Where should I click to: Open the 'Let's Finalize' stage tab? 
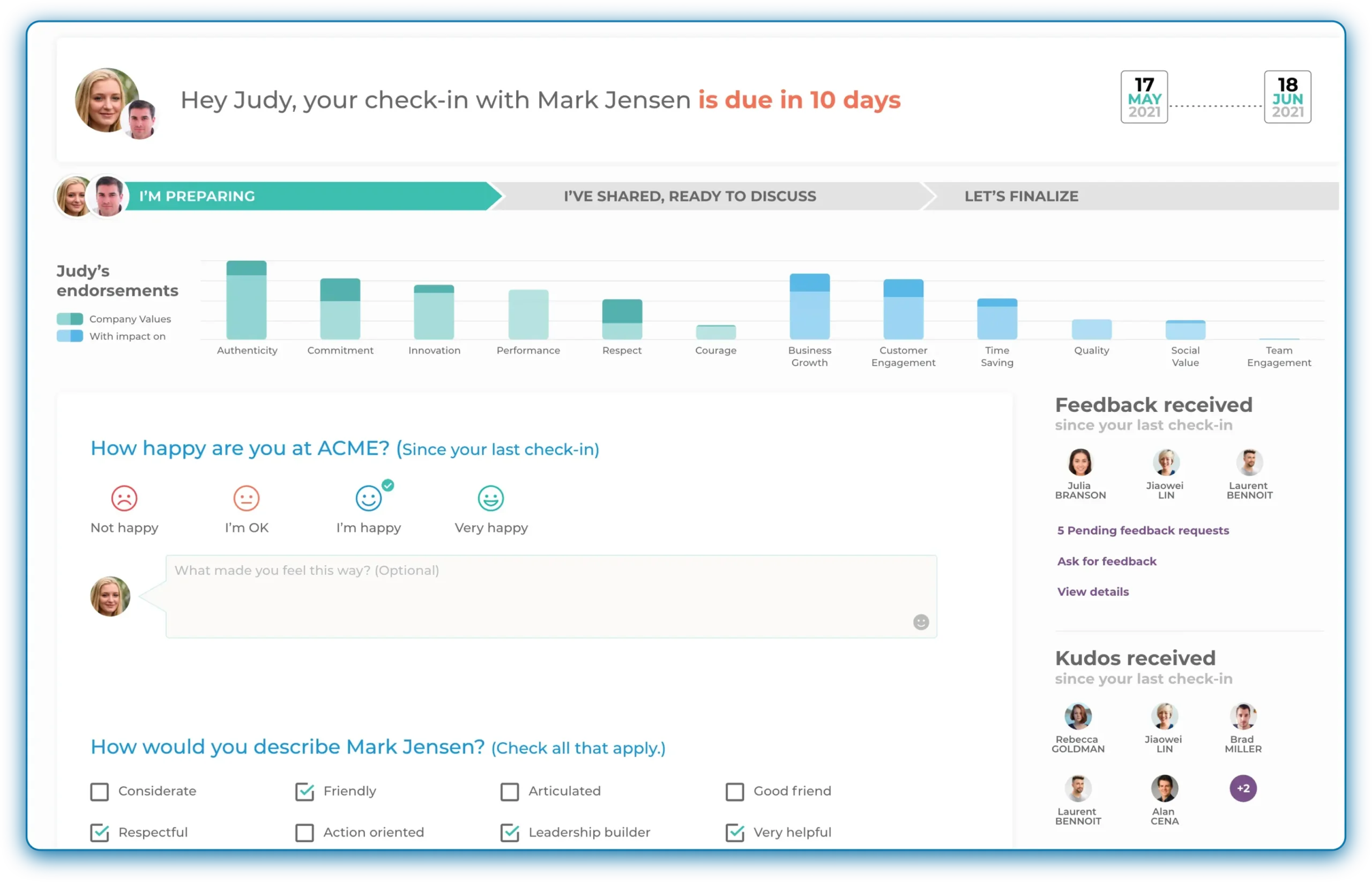pos(1021,196)
